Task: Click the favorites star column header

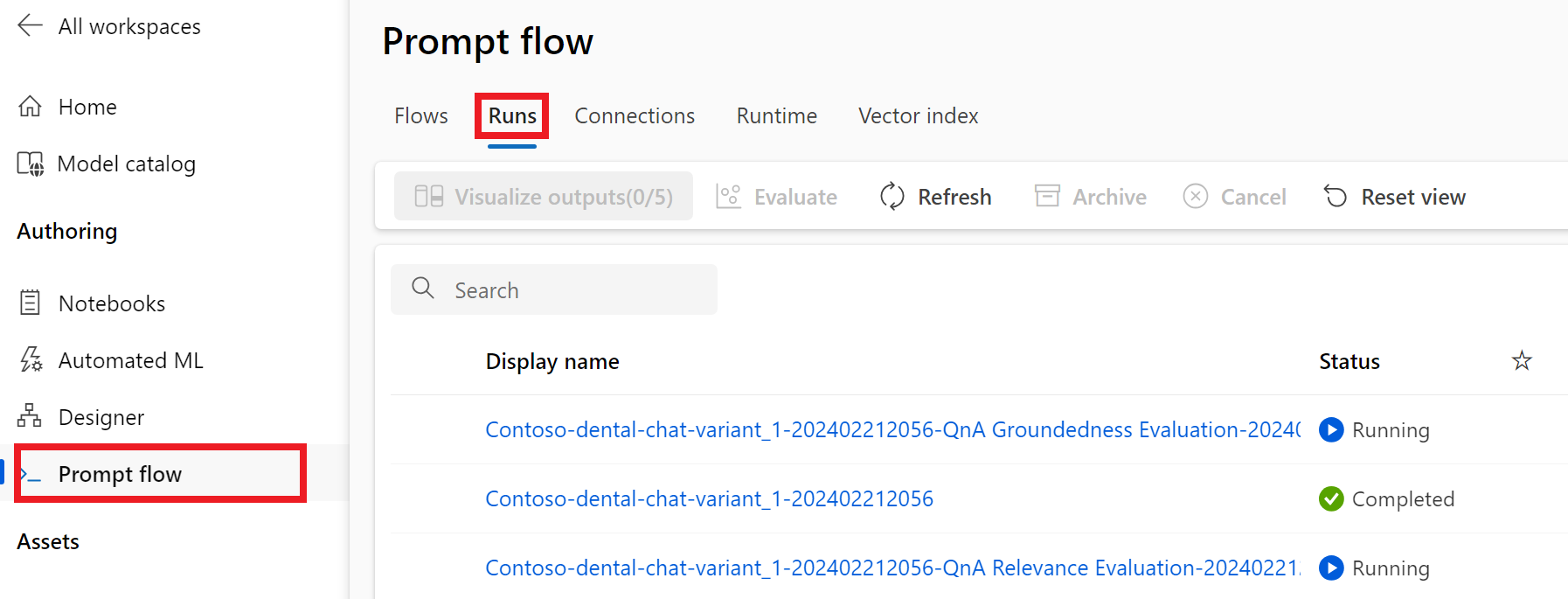Action: click(1522, 361)
